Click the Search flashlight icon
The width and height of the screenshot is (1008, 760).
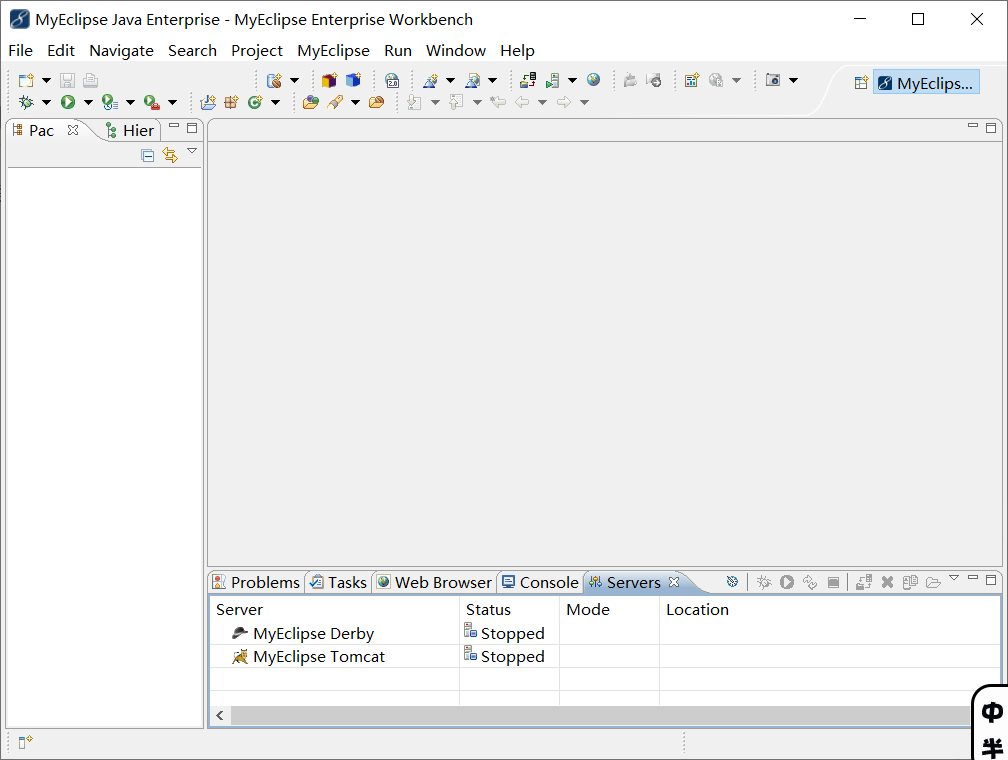click(335, 102)
